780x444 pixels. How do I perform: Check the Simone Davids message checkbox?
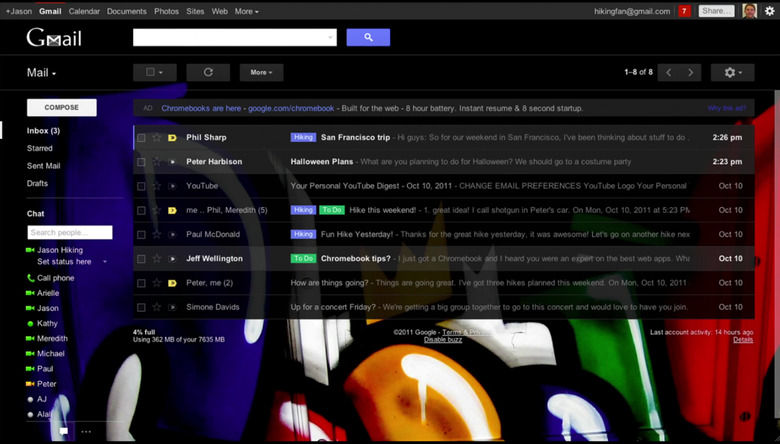141,308
